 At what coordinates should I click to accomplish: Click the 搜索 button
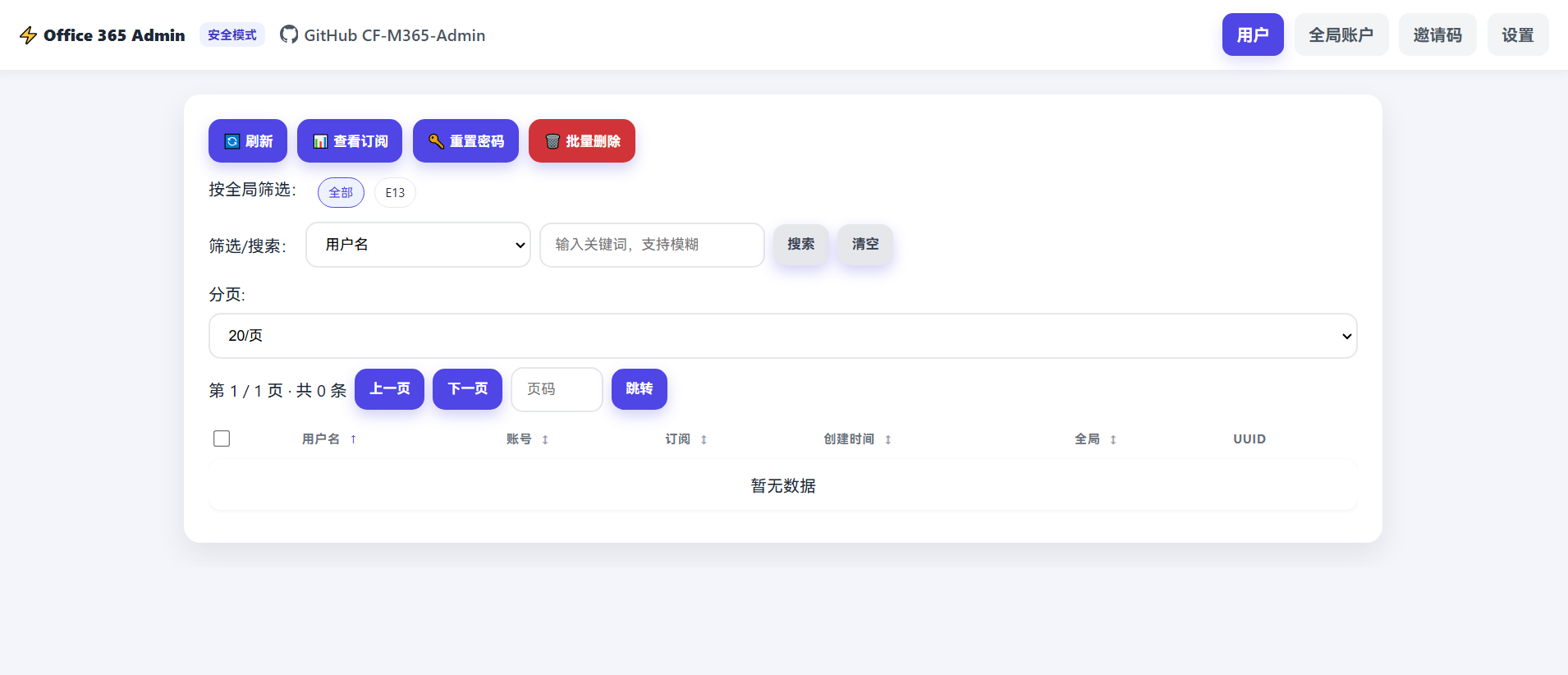pyautogui.click(x=801, y=244)
